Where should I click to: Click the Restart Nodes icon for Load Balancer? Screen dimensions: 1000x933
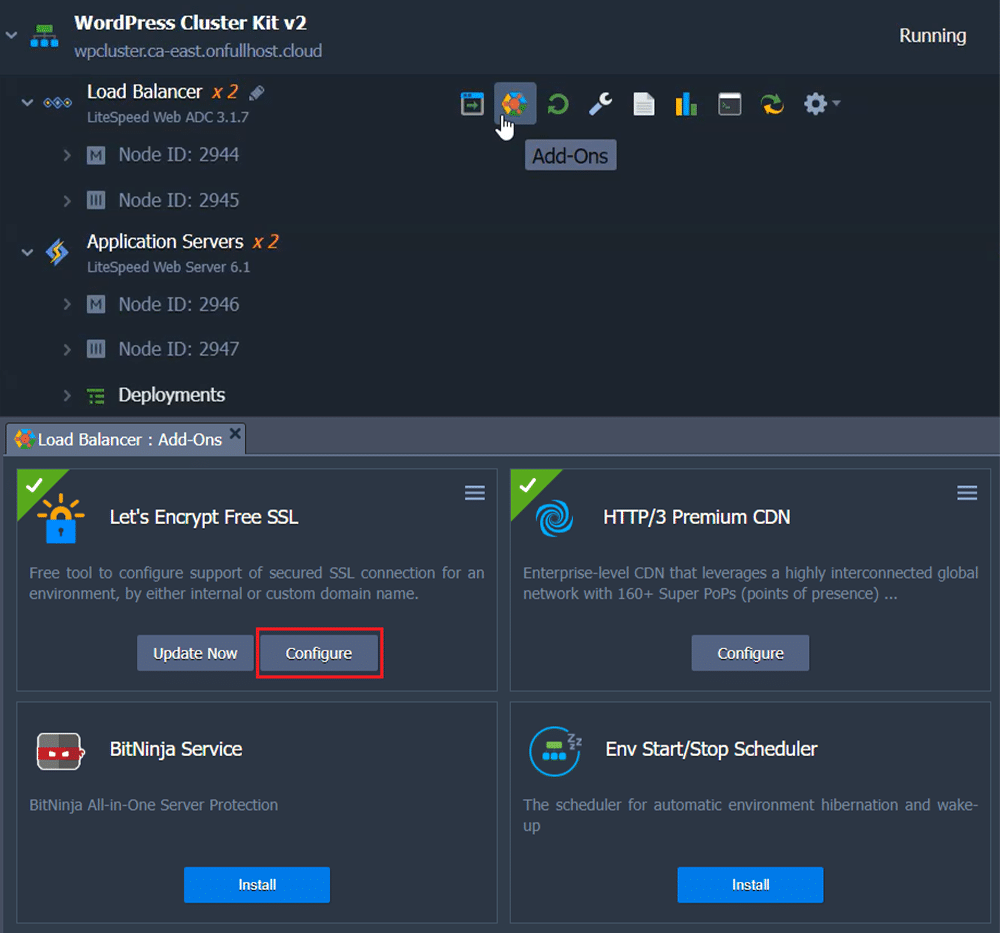[558, 104]
